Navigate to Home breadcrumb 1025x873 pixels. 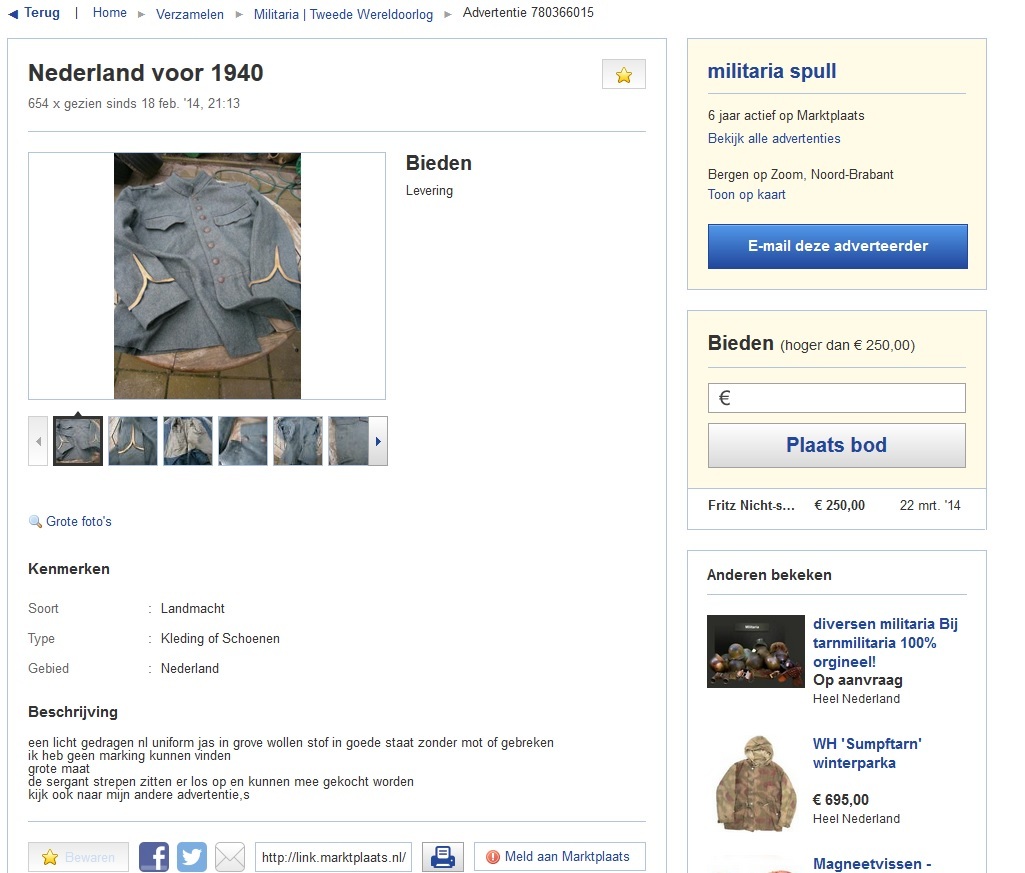pos(110,13)
